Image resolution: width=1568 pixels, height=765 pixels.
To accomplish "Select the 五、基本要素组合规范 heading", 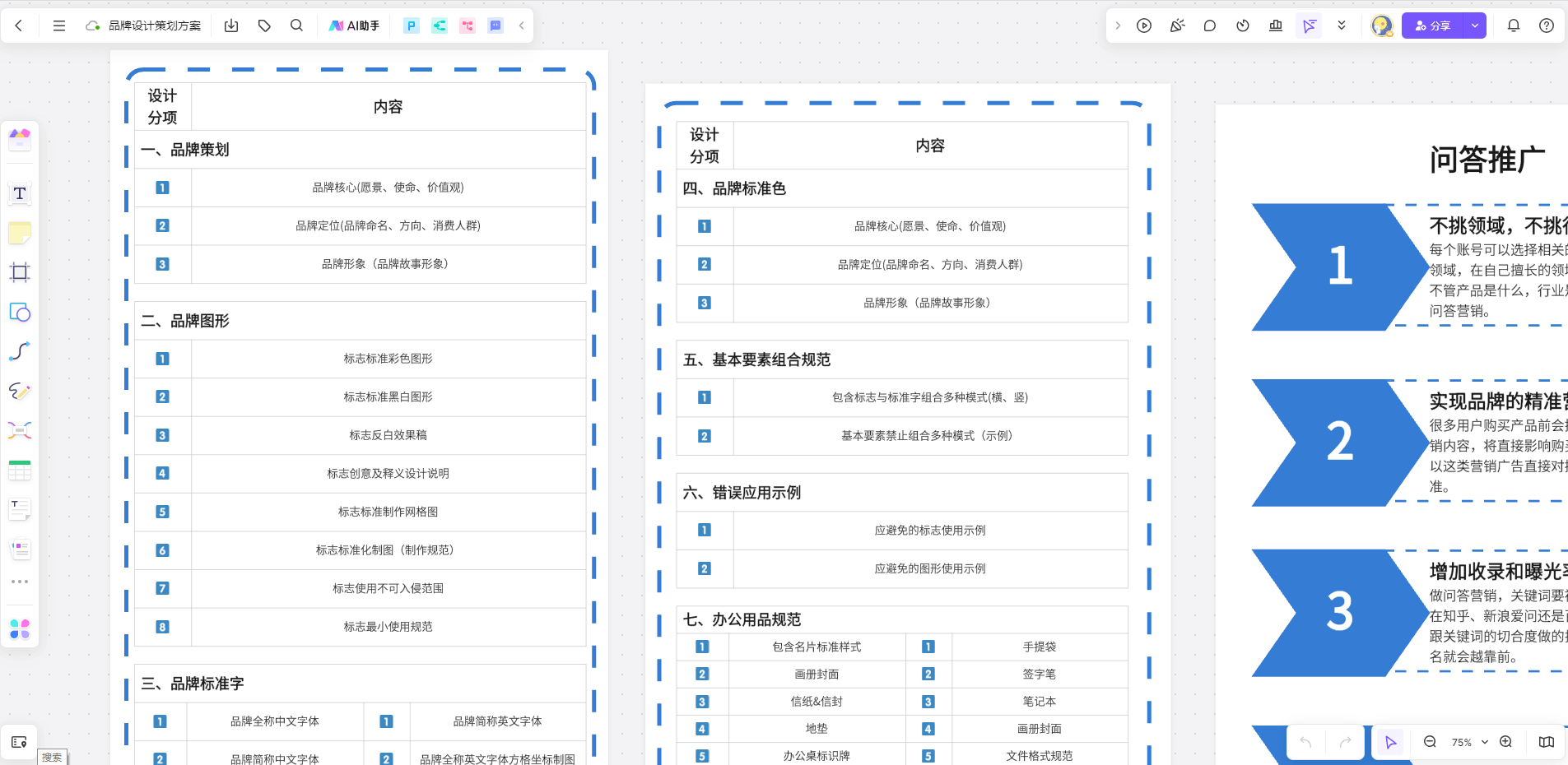I will click(757, 359).
